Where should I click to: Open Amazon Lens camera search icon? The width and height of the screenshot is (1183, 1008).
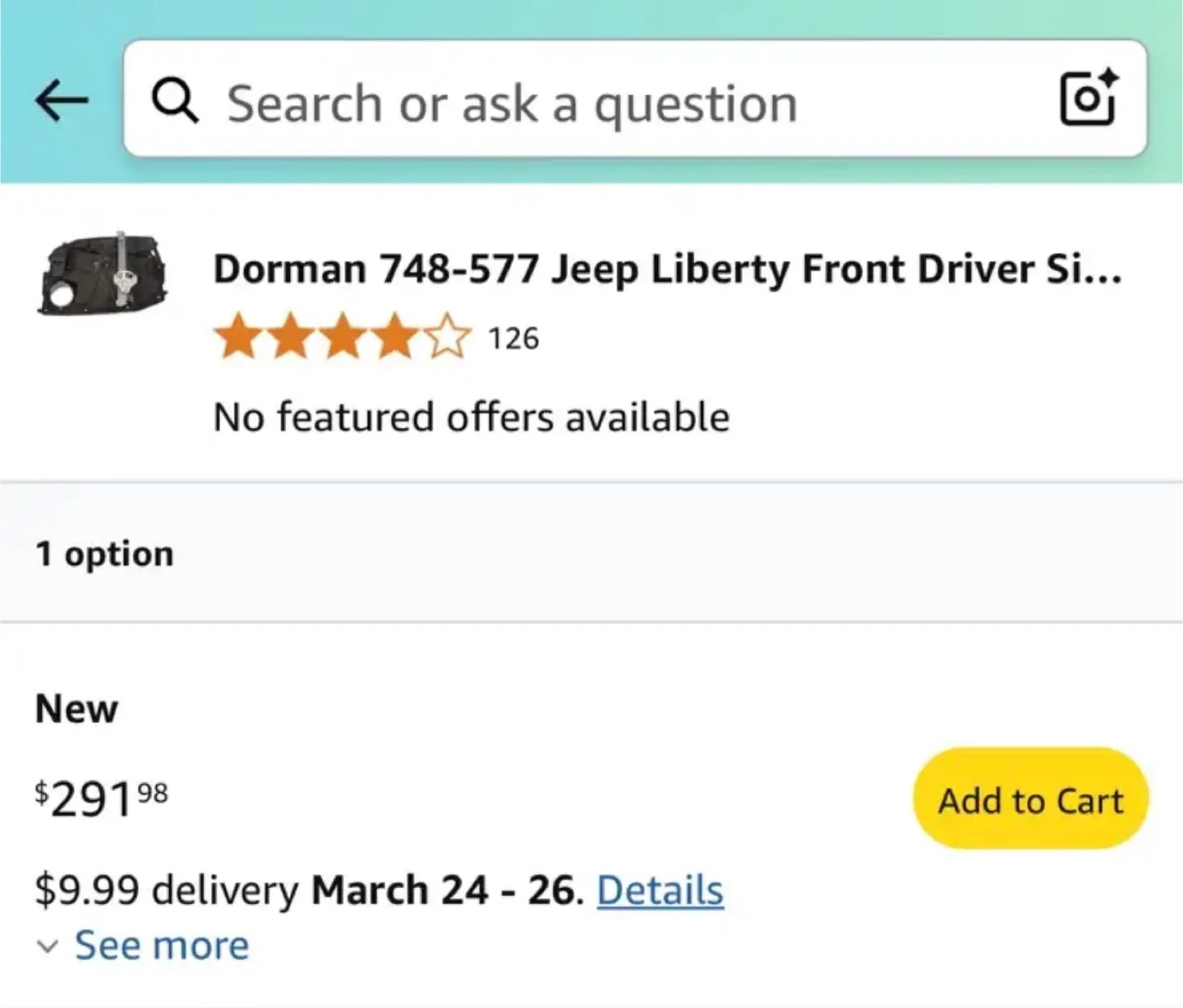pos(1088,99)
